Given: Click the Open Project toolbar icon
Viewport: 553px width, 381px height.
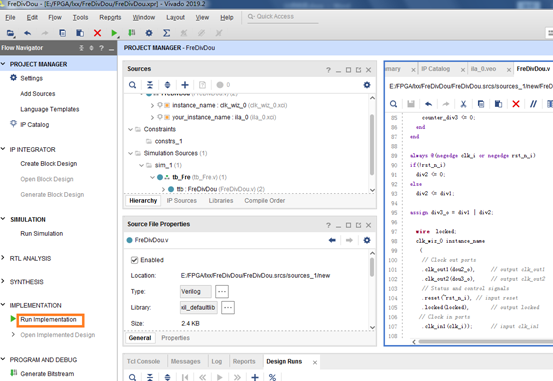Looking at the screenshot, I should (11, 33).
